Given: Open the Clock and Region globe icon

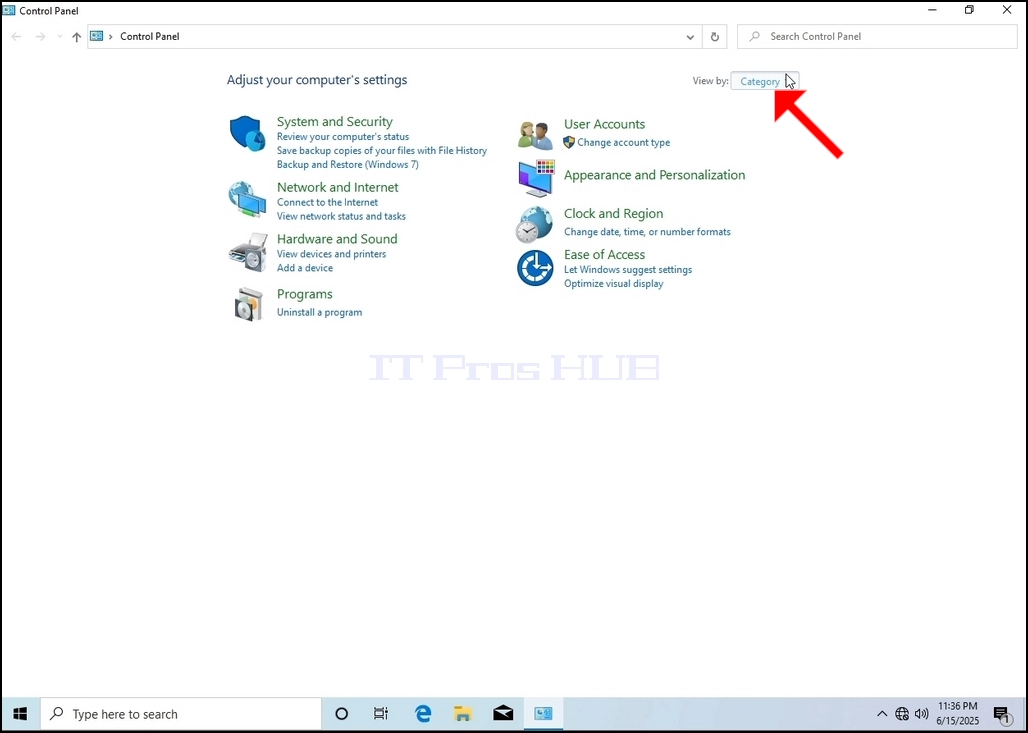Looking at the screenshot, I should pyautogui.click(x=534, y=224).
